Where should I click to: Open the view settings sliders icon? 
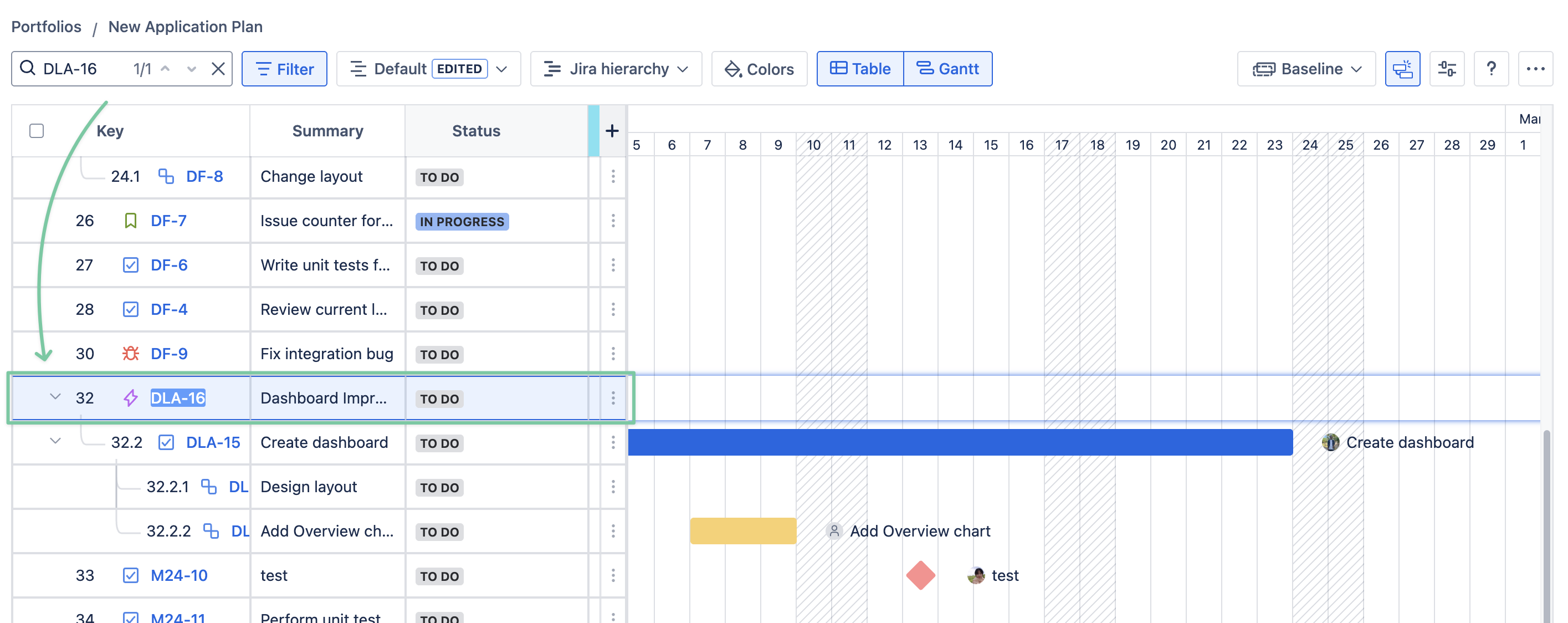[x=1446, y=69]
